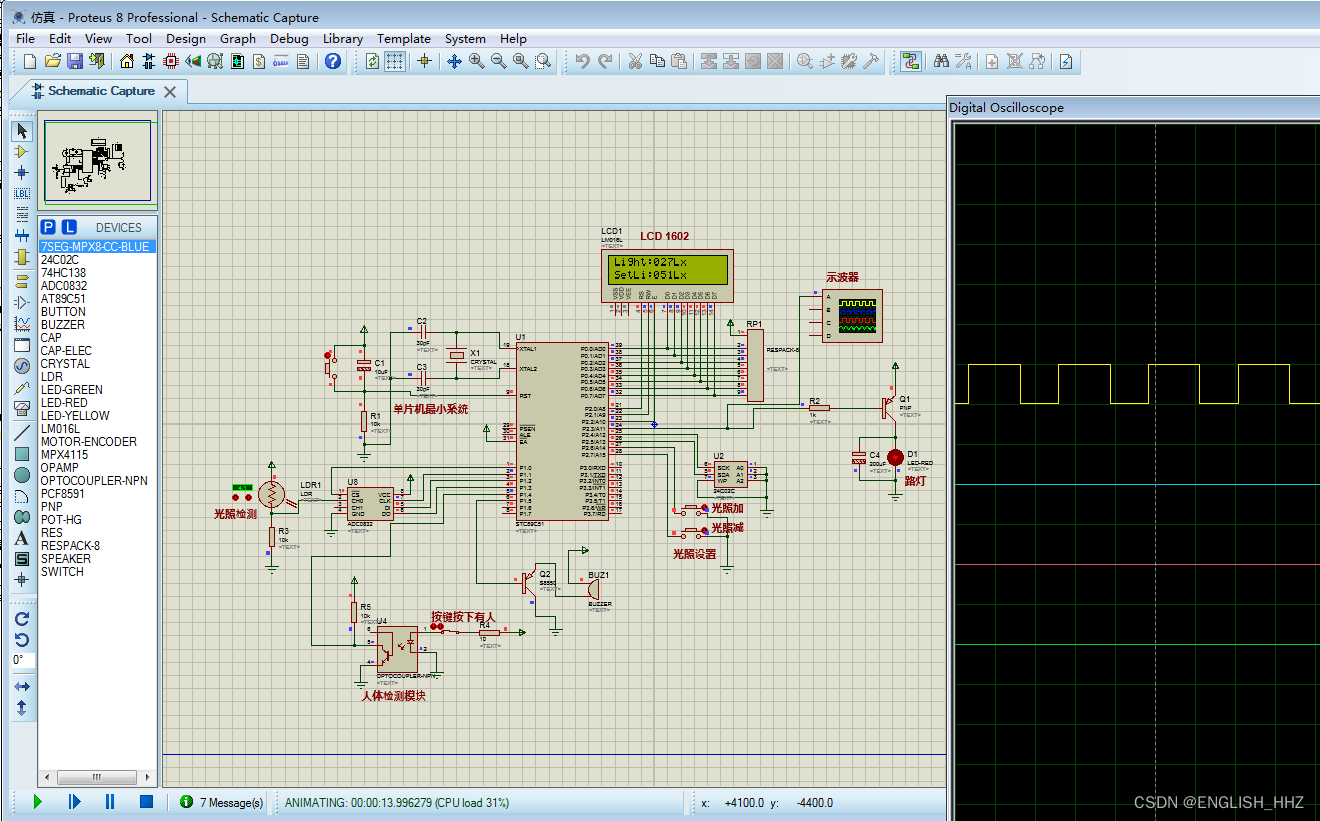The height and width of the screenshot is (821, 1320).
Task: Switch to the Schematic Capture tab
Action: coord(101,91)
